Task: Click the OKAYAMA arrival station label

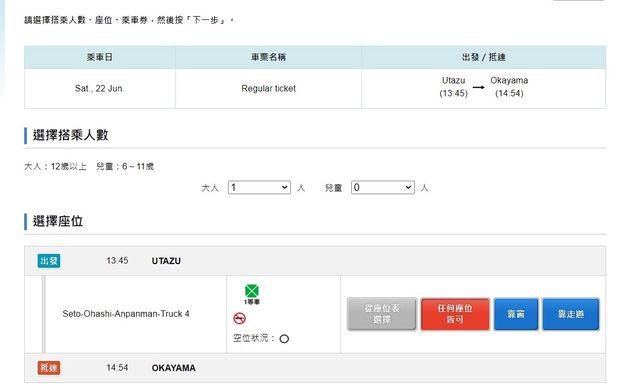Action: pos(173,368)
